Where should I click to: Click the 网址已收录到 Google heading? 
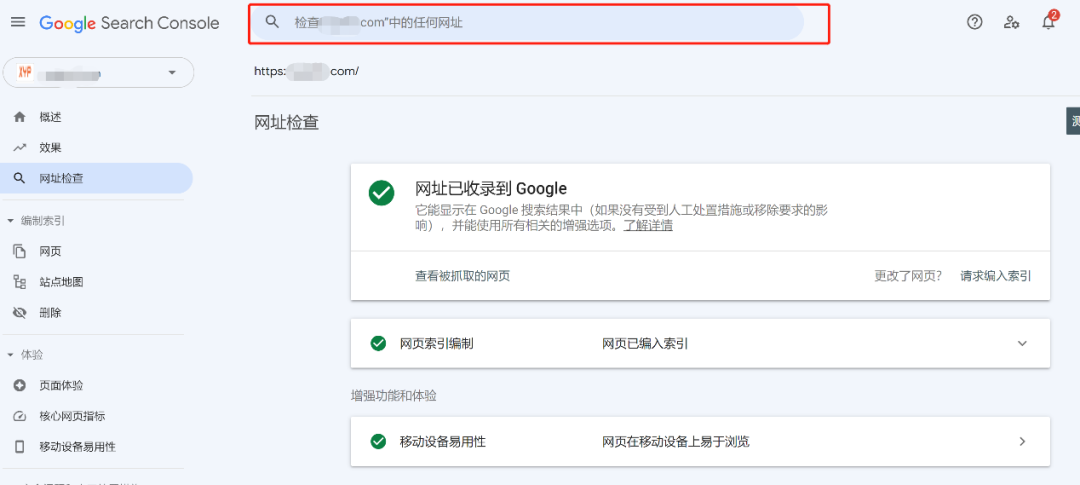coord(490,189)
